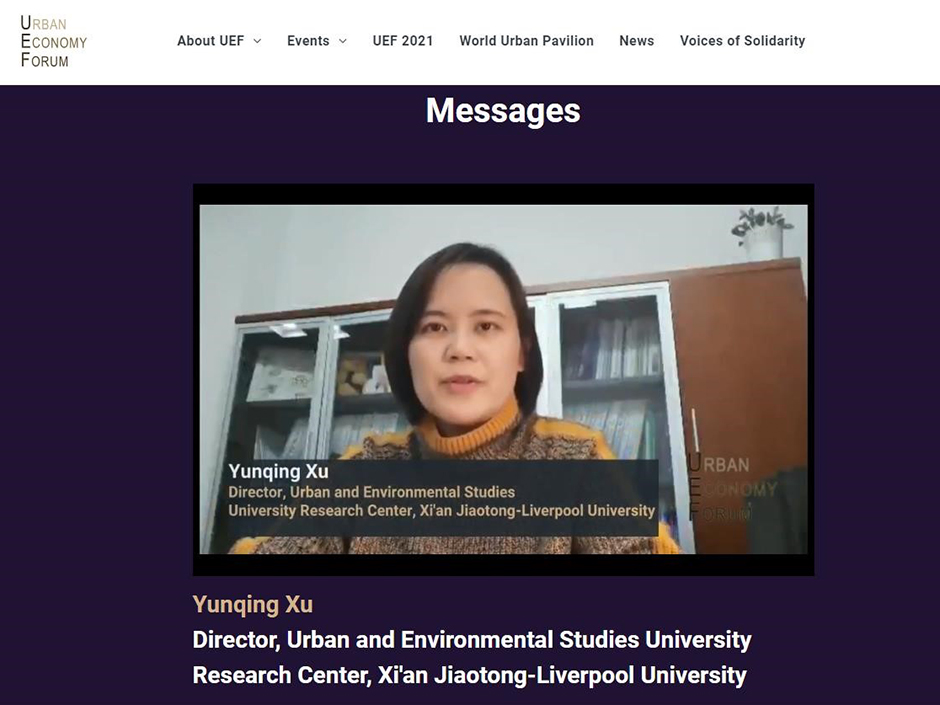Click the Urban Economy Forum logo
The width and height of the screenshot is (940, 705).
point(53,41)
